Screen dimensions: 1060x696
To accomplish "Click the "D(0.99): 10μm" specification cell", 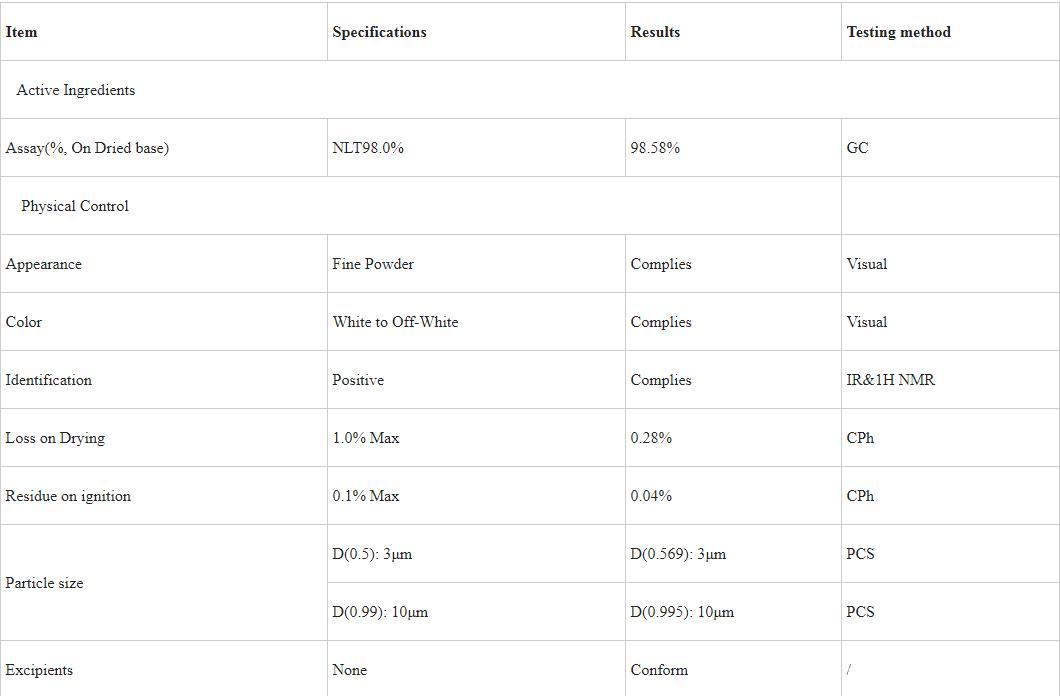I will (x=380, y=612).
